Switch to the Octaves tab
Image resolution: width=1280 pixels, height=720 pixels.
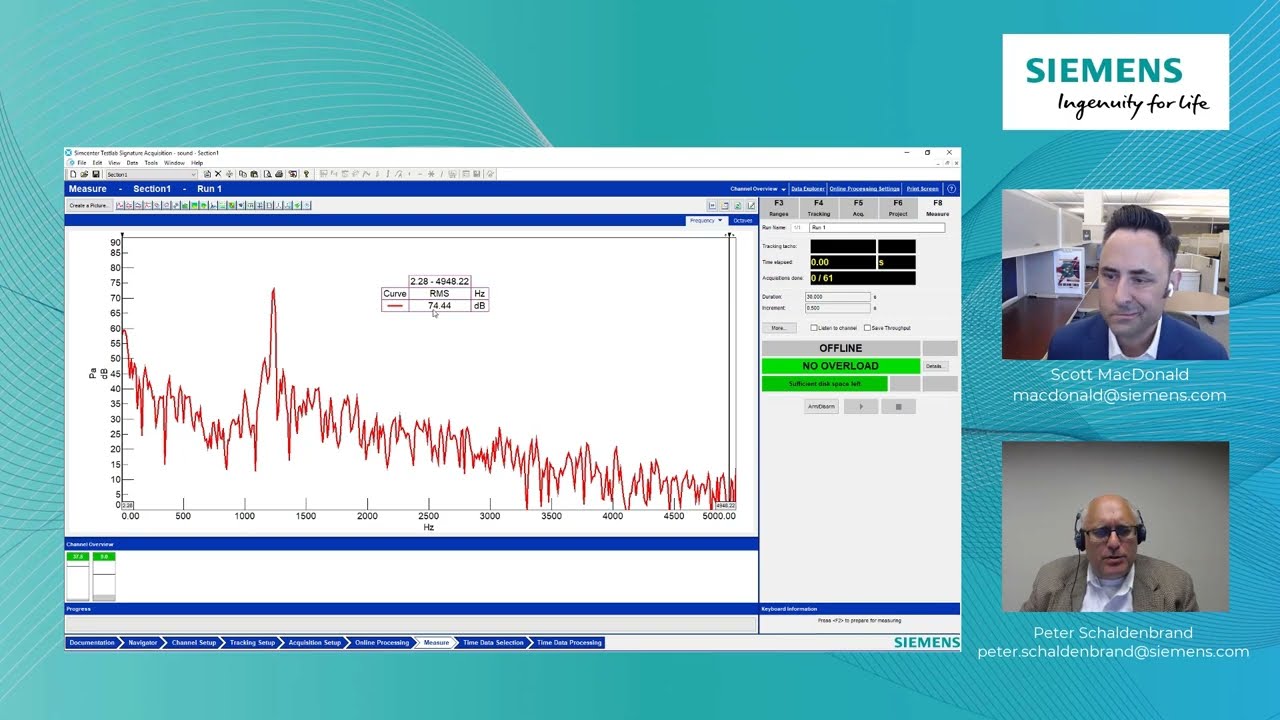(x=742, y=220)
